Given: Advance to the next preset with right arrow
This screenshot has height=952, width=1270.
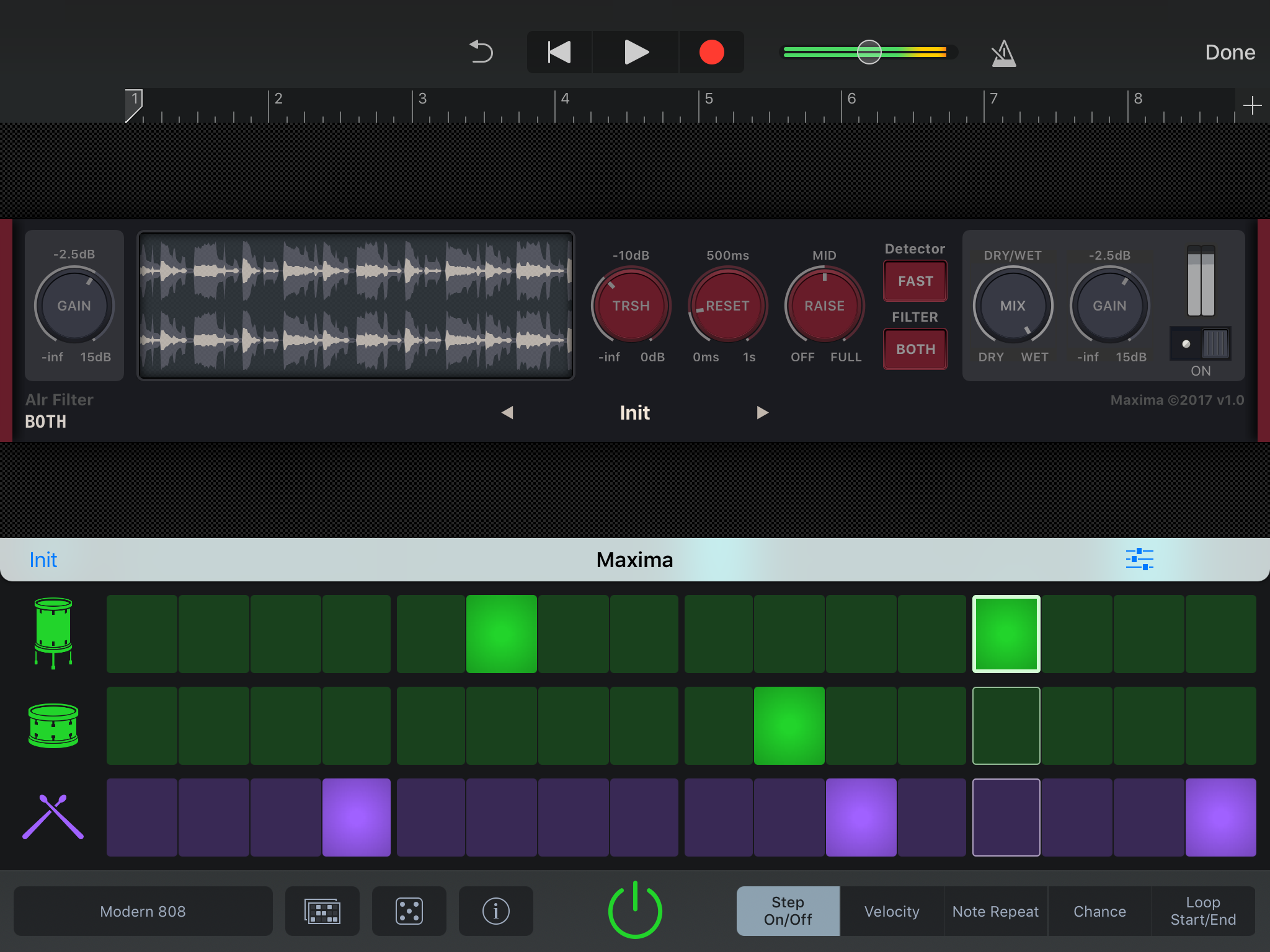Looking at the screenshot, I should click(762, 412).
